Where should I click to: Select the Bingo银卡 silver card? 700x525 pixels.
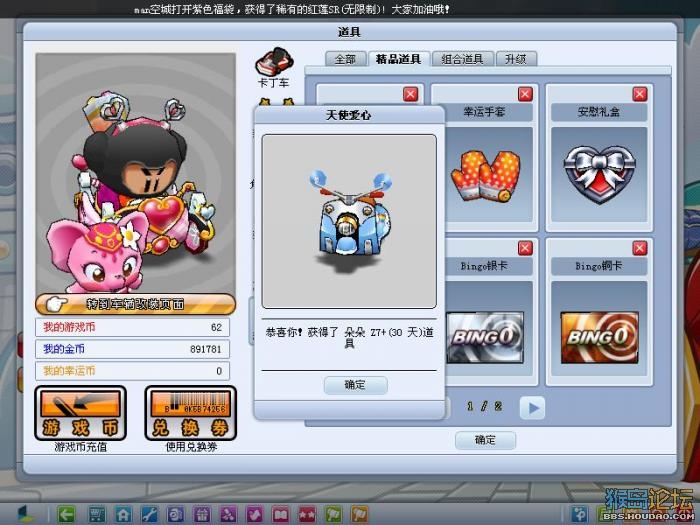pyautogui.click(x=485, y=337)
